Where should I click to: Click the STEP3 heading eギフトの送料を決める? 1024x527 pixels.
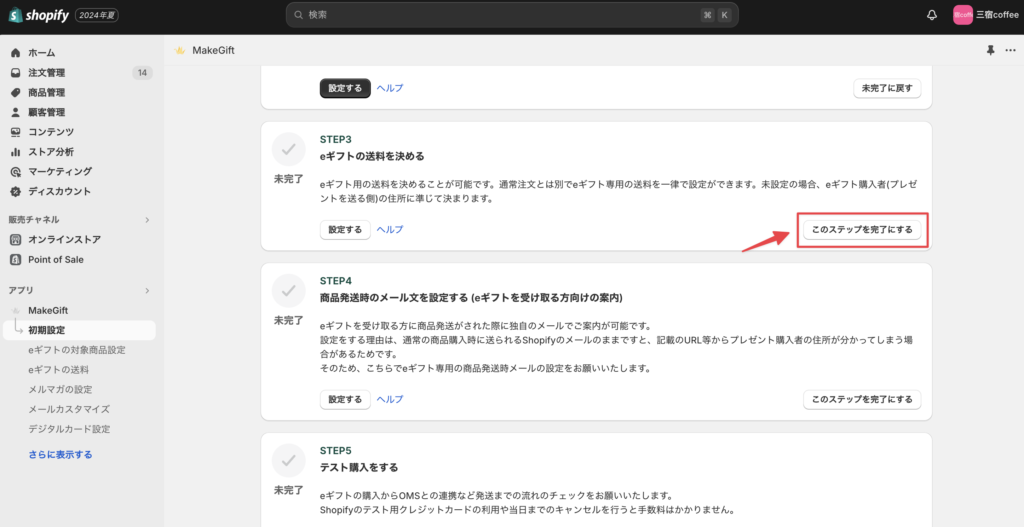(x=372, y=156)
